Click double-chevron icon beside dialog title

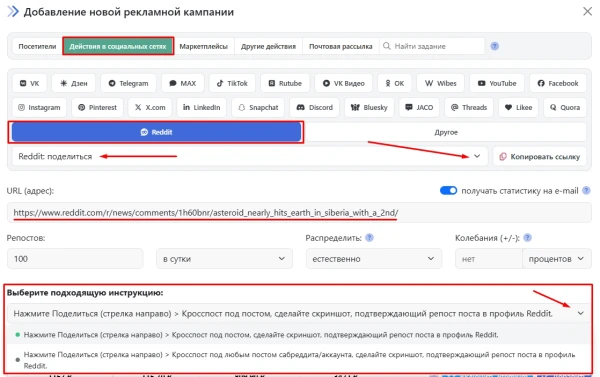(x=13, y=11)
